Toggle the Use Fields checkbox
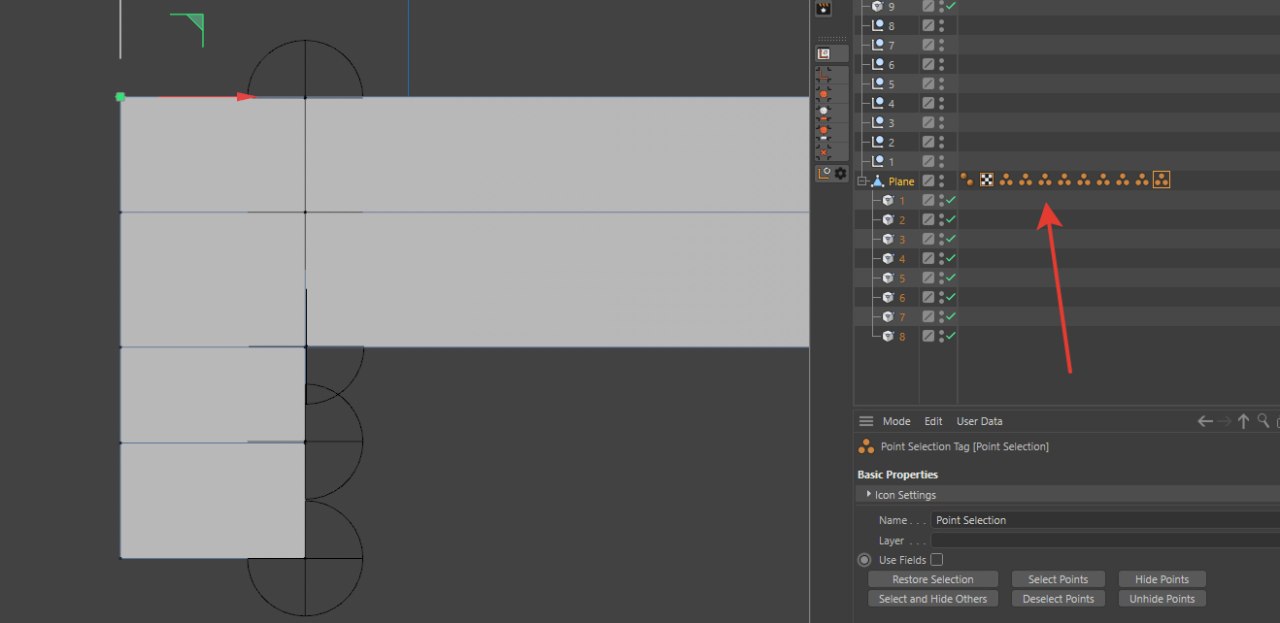This screenshot has height=623, width=1280. point(937,560)
